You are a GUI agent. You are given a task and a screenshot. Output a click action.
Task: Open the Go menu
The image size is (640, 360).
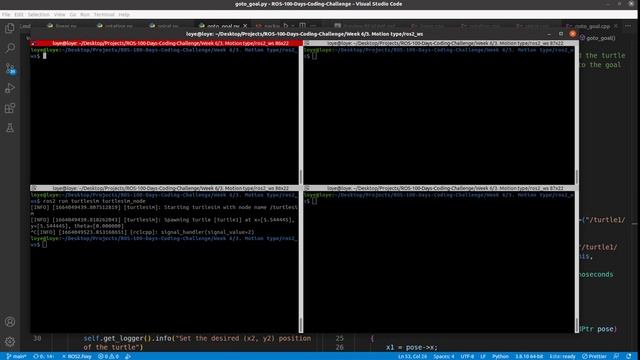73,14
